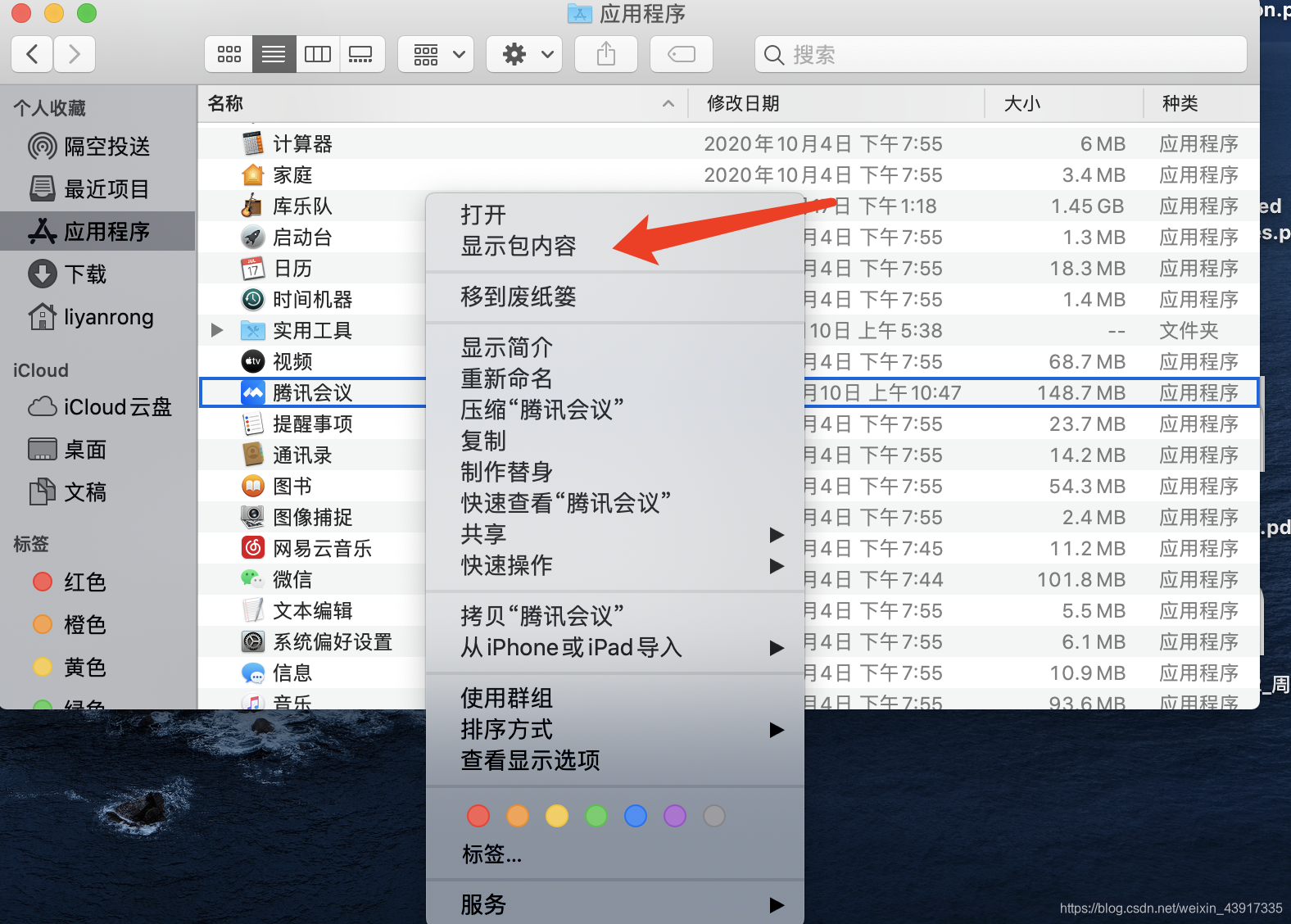This screenshot has height=924, width=1291.
Task: Select the 启动台 app icon
Action: point(253,237)
